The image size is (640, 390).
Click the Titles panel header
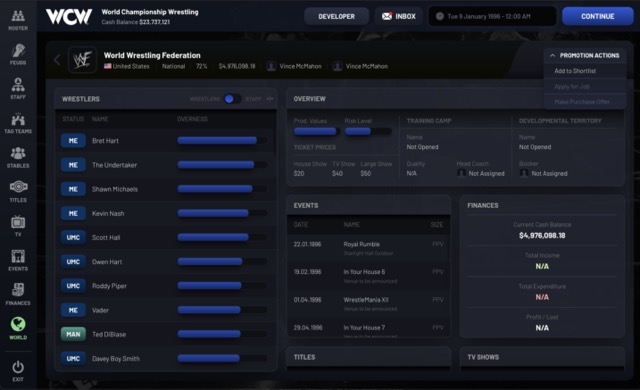click(x=369, y=357)
